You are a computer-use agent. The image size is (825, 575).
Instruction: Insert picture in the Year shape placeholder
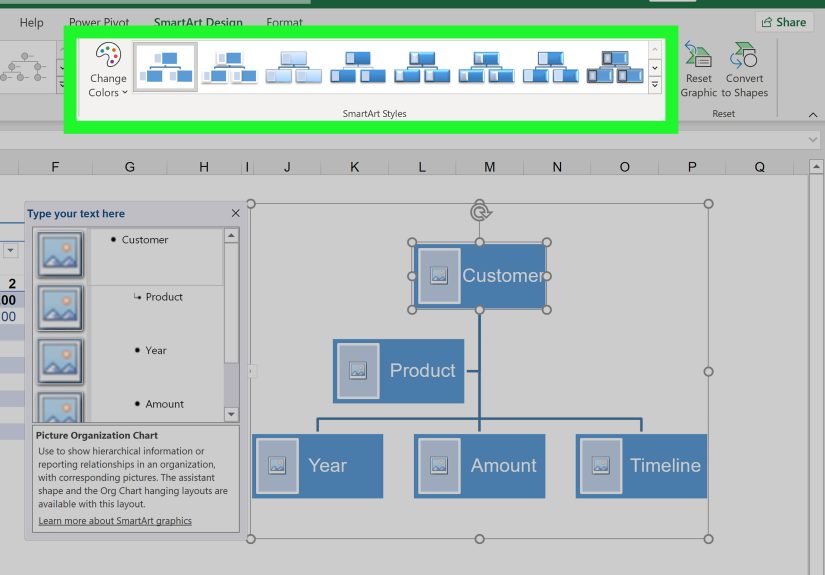(x=277, y=466)
